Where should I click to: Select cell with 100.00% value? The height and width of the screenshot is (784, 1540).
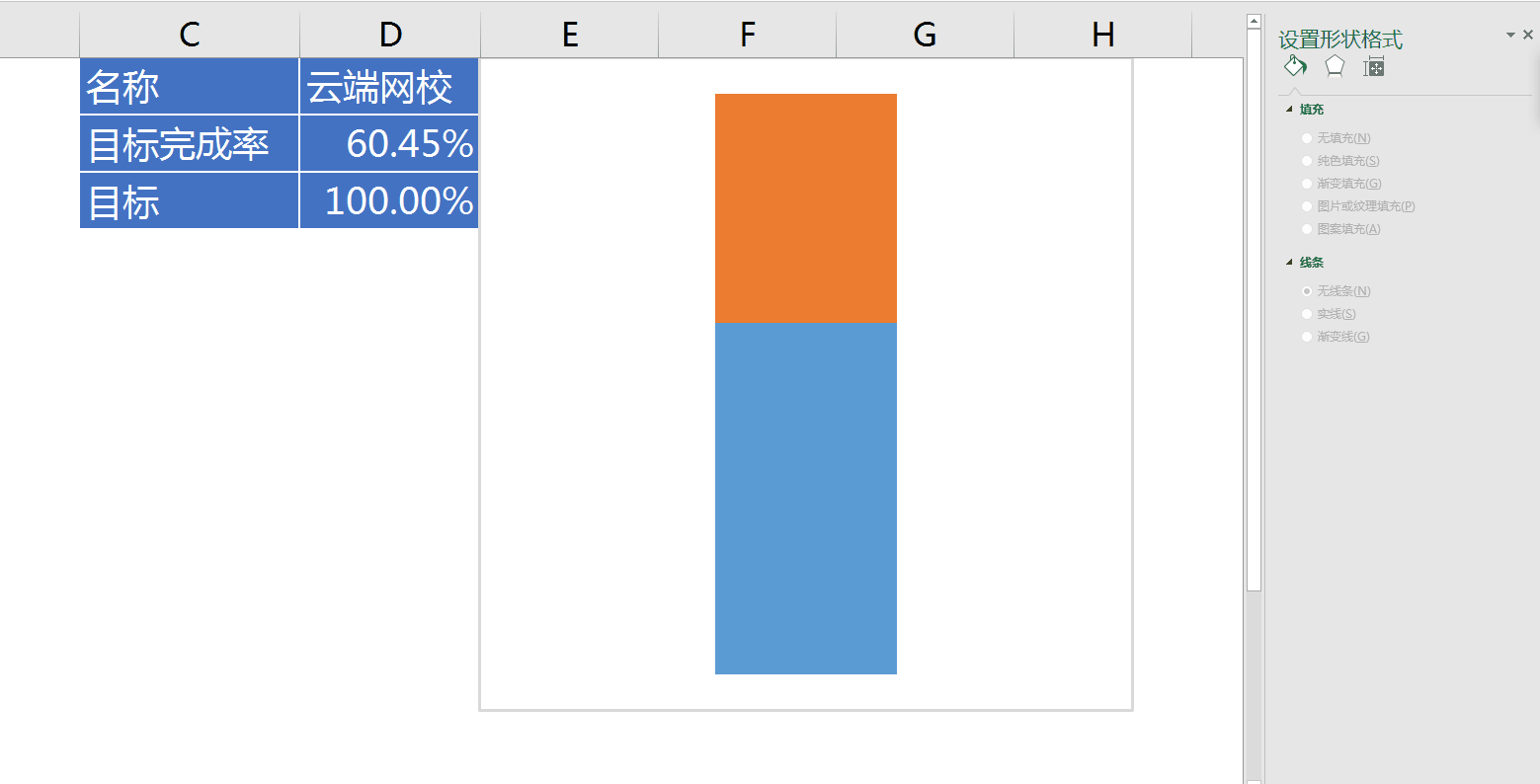click(389, 201)
